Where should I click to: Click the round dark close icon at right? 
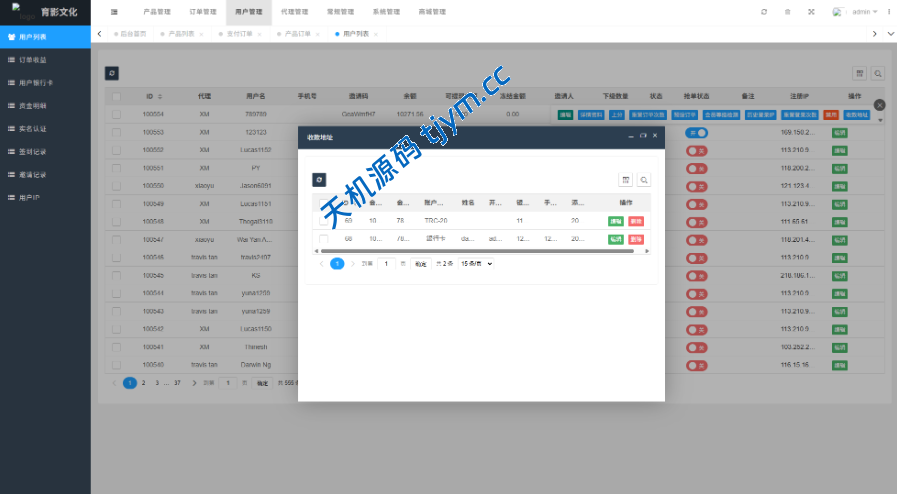click(880, 105)
